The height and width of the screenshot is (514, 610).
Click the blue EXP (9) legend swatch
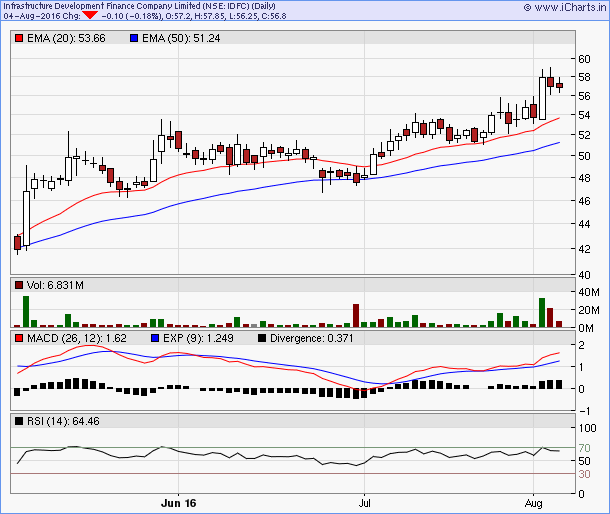[x=155, y=338]
